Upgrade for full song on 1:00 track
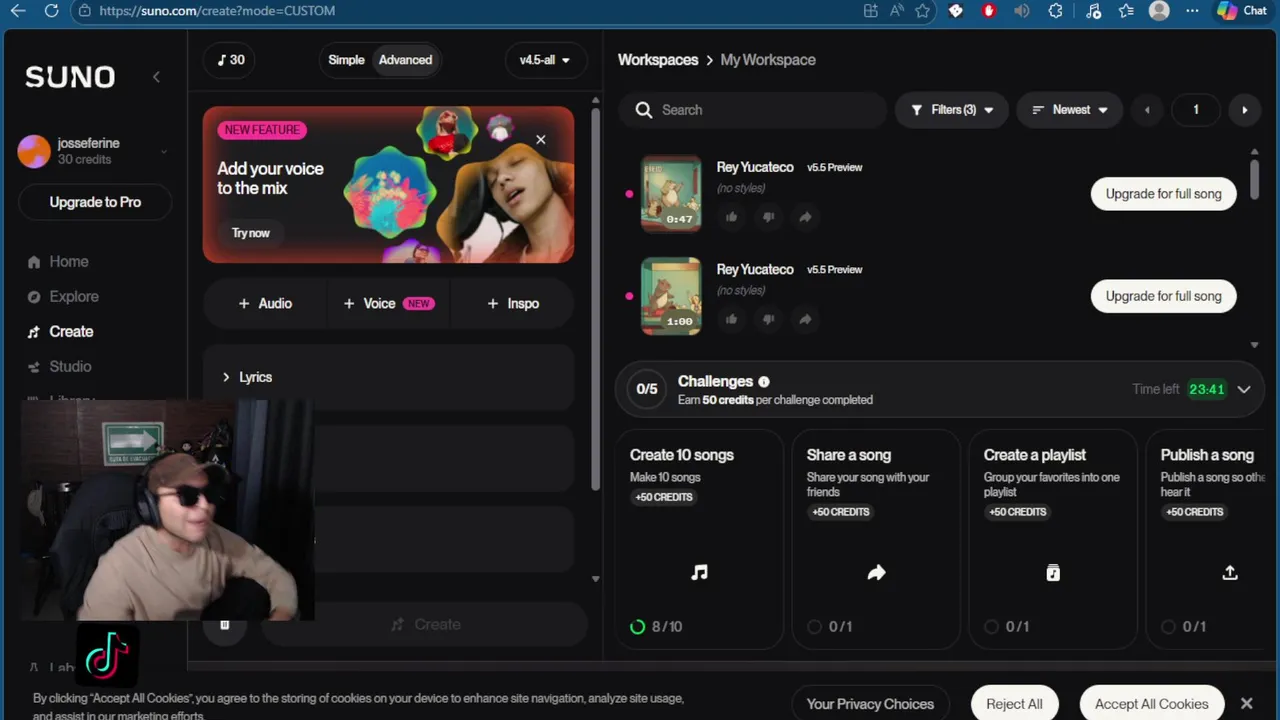This screenshot has width=1280, height=720. click(x=1163, y=296)
